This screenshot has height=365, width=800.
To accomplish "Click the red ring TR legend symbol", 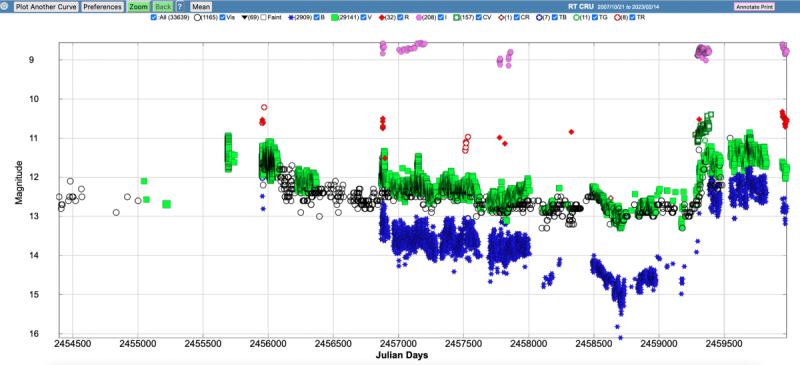I will pyautogui.click(x=617, y=17).
